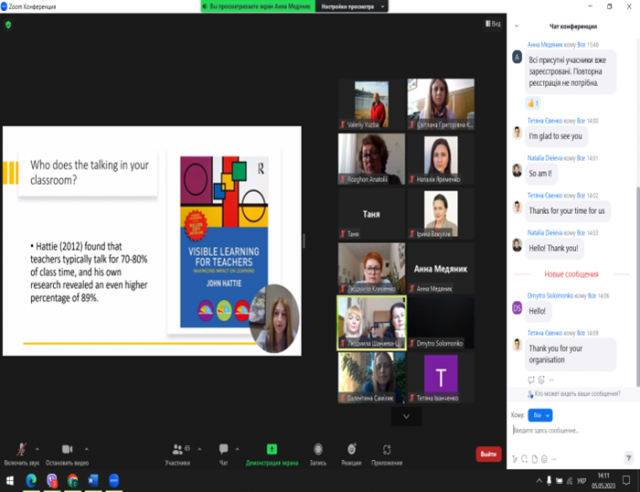Open Word from taskbar

tap(93, 481)
